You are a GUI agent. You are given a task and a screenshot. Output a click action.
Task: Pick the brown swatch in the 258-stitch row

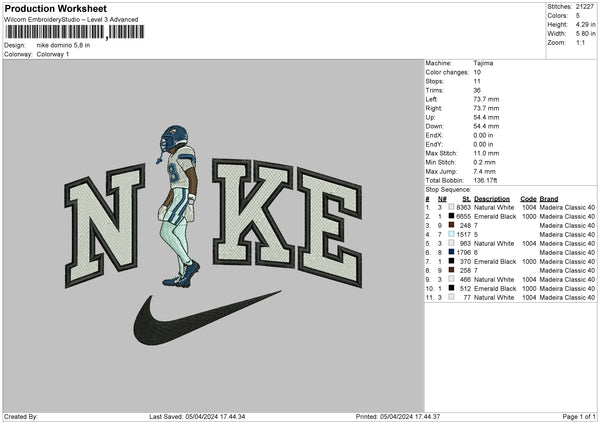point(451,270)
